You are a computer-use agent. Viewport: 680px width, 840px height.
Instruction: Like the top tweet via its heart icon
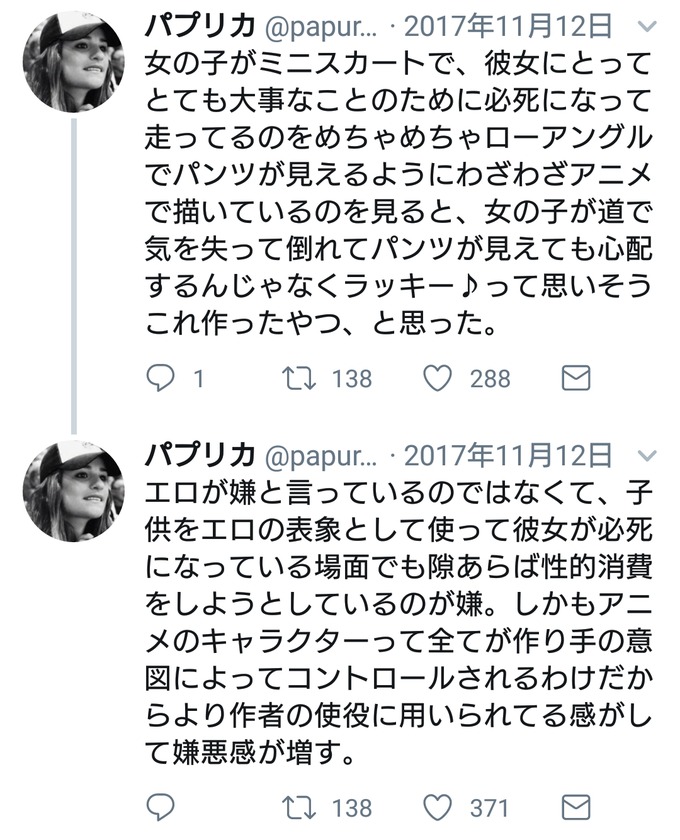tap(436, 378)
